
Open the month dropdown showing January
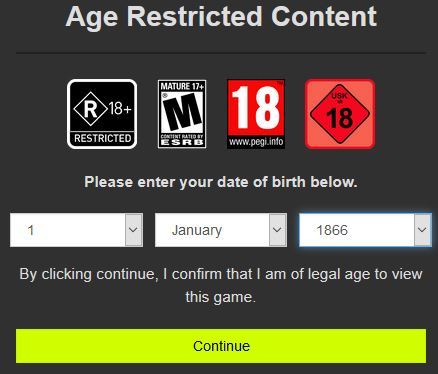tap(221, 230)
